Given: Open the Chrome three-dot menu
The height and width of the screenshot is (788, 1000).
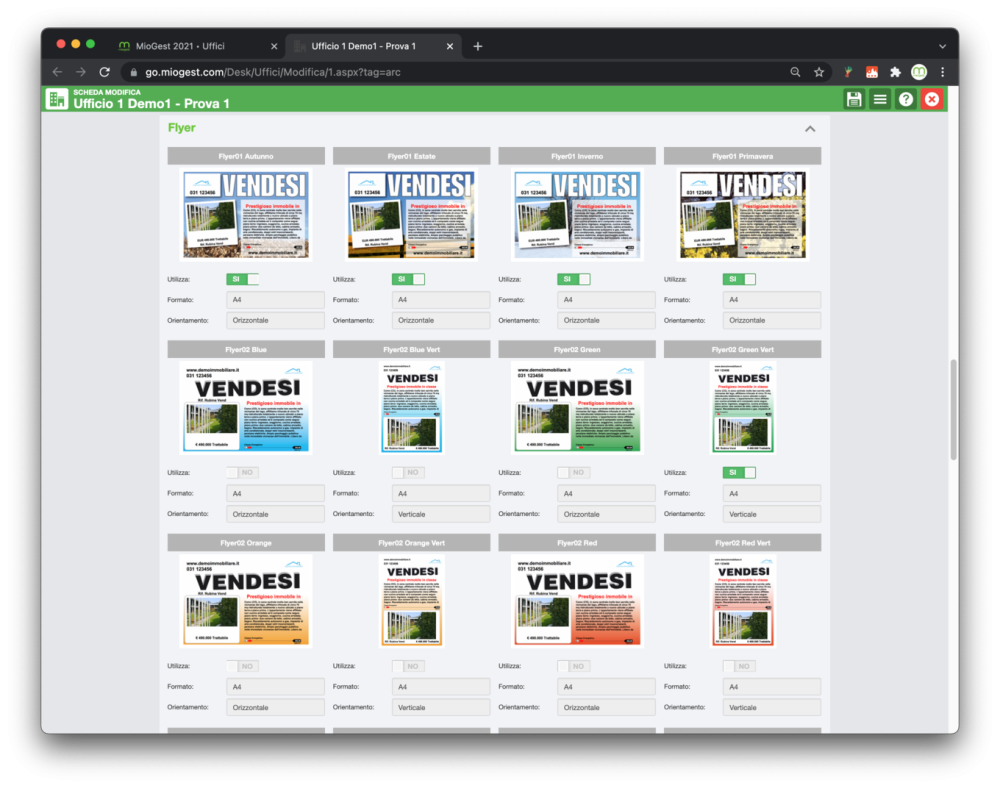Looking at the screenshot, I should point(942,72).
